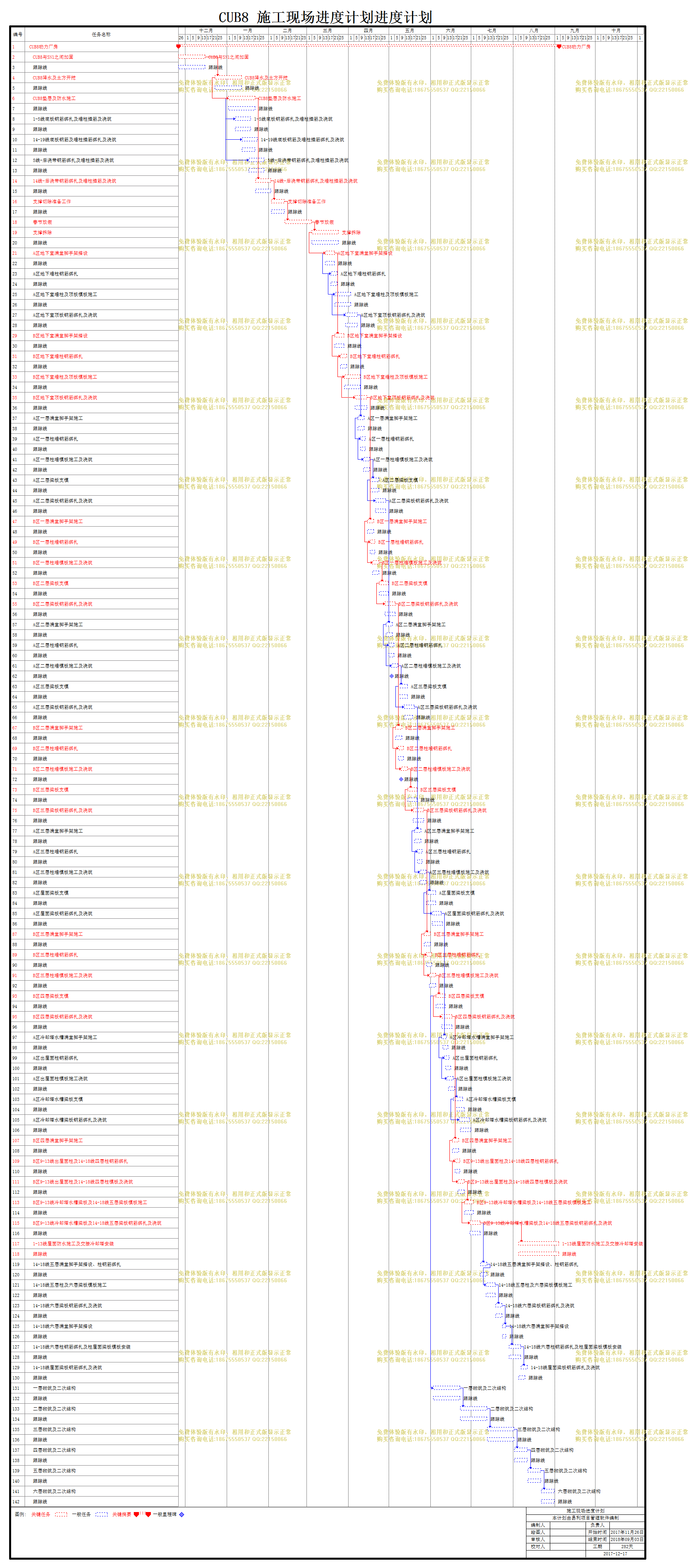Select task row 一层砌筑及二次结构
The image size is (688, 1568).
[x=94, y=1388]
